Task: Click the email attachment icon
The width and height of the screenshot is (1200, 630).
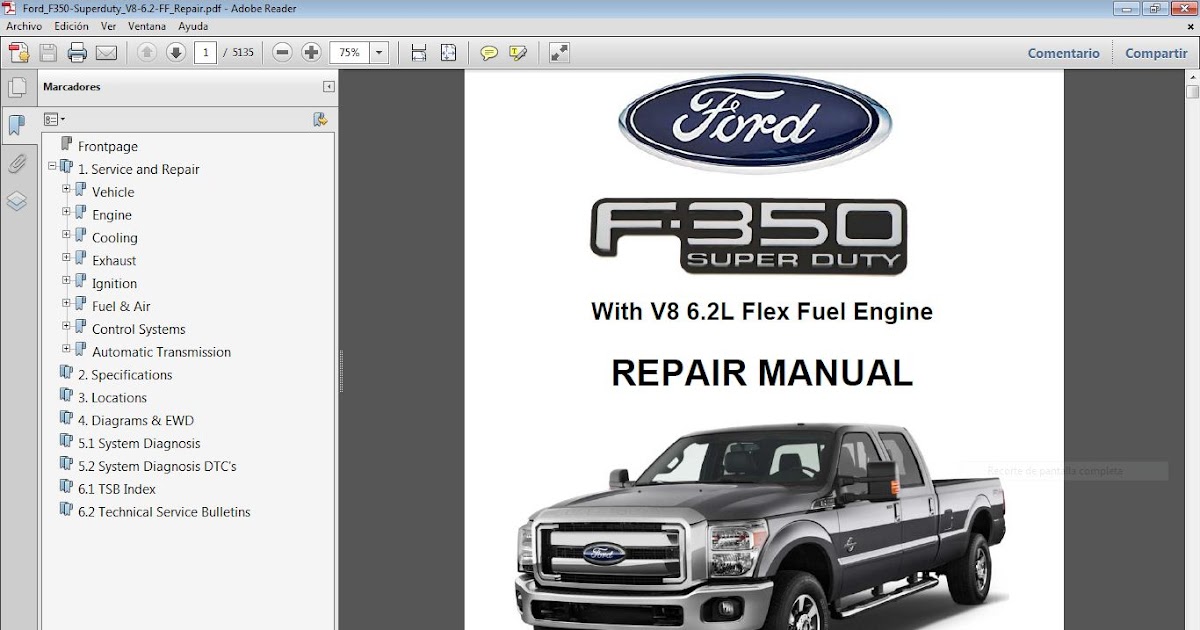Action: (x=105, y=52)
